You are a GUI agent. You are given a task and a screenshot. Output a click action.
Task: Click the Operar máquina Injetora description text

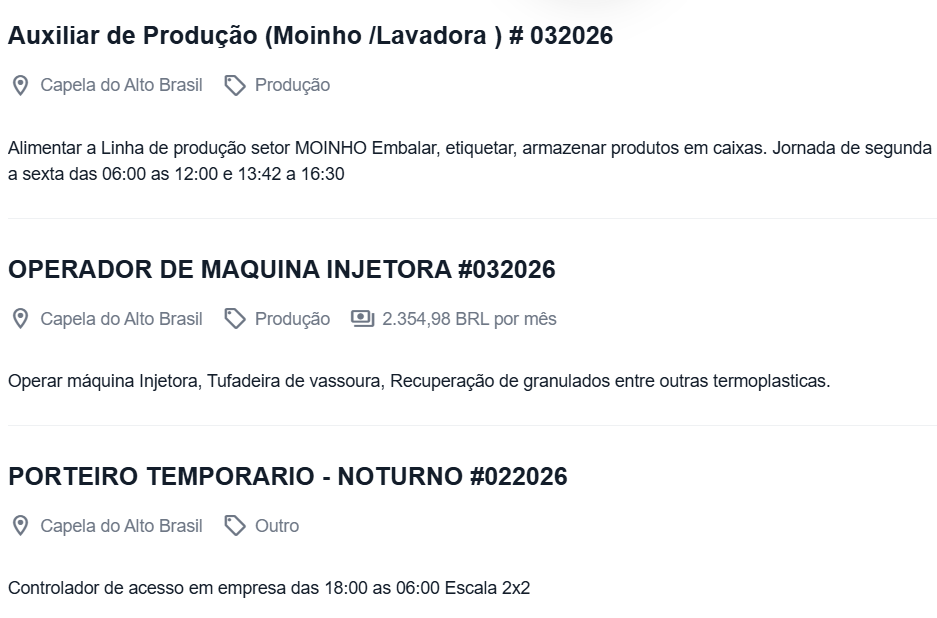(x=419, y=381)
